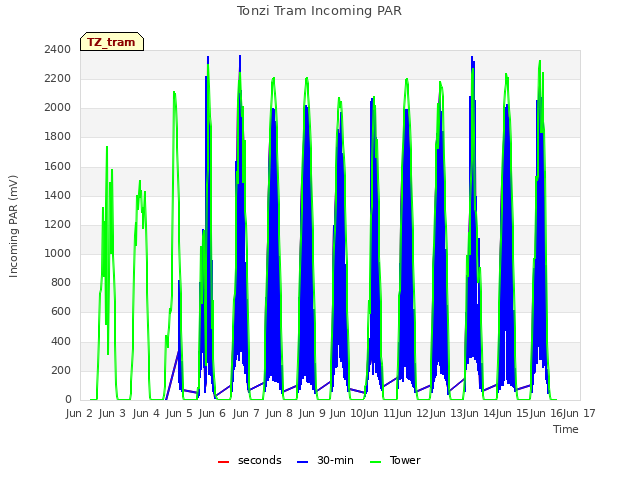Click the 1000 y-axis tick value
The width and height of the screenshot is (640, 480).
pyautogui.click(x=58, y=253)
